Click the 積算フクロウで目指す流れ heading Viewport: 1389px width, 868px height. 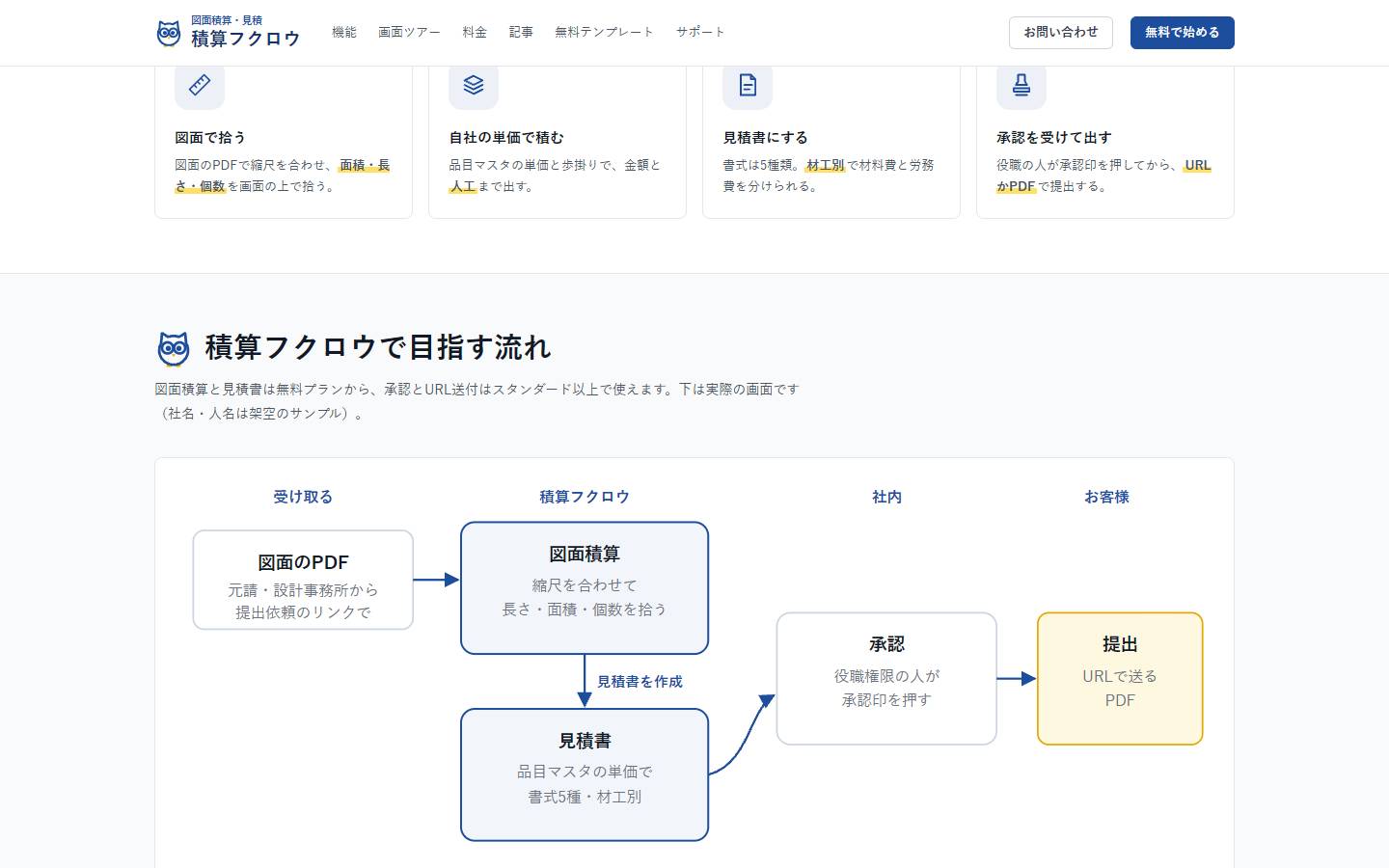378,347
